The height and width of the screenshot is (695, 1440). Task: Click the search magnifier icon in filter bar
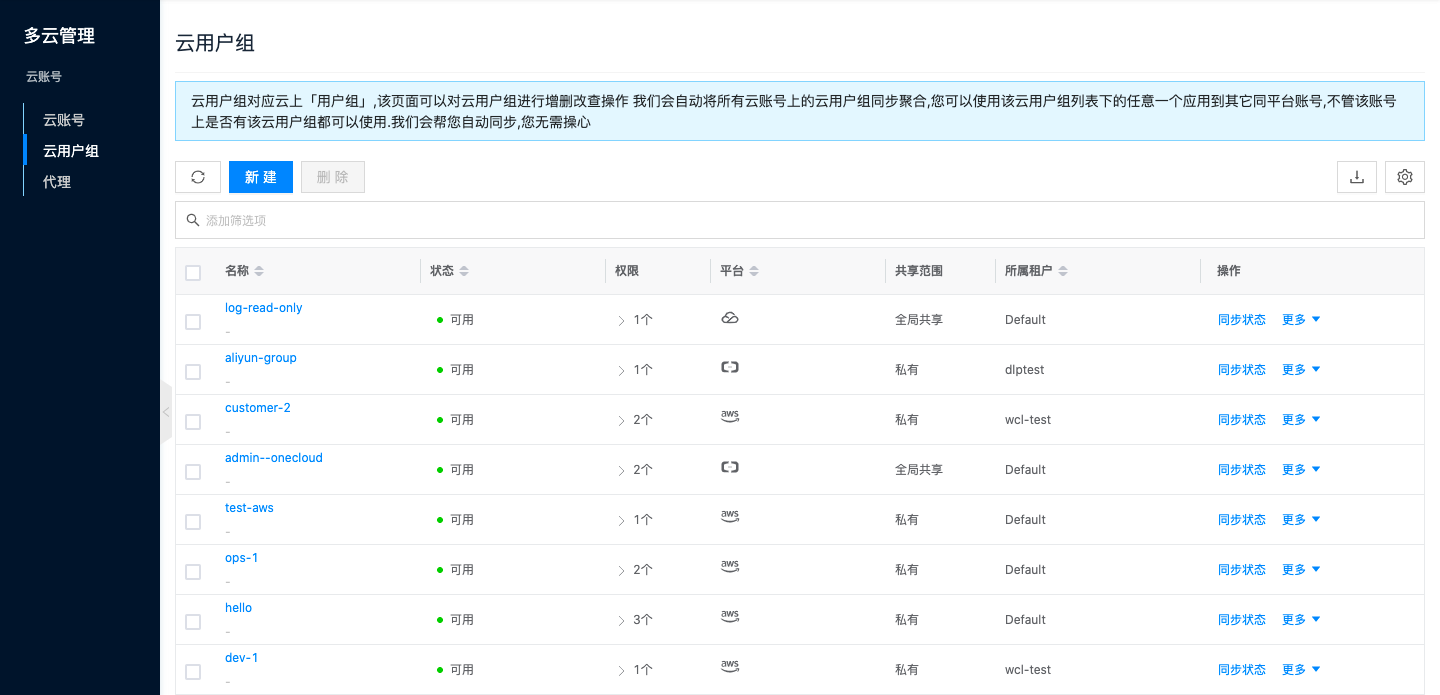click(x=193, y=220)
